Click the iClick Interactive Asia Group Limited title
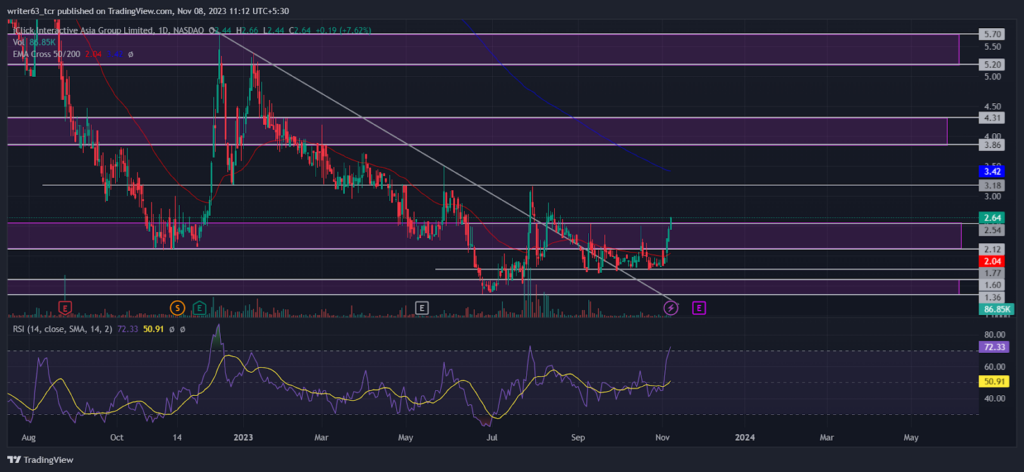The image size is (1024, 472). coord(83,31)
